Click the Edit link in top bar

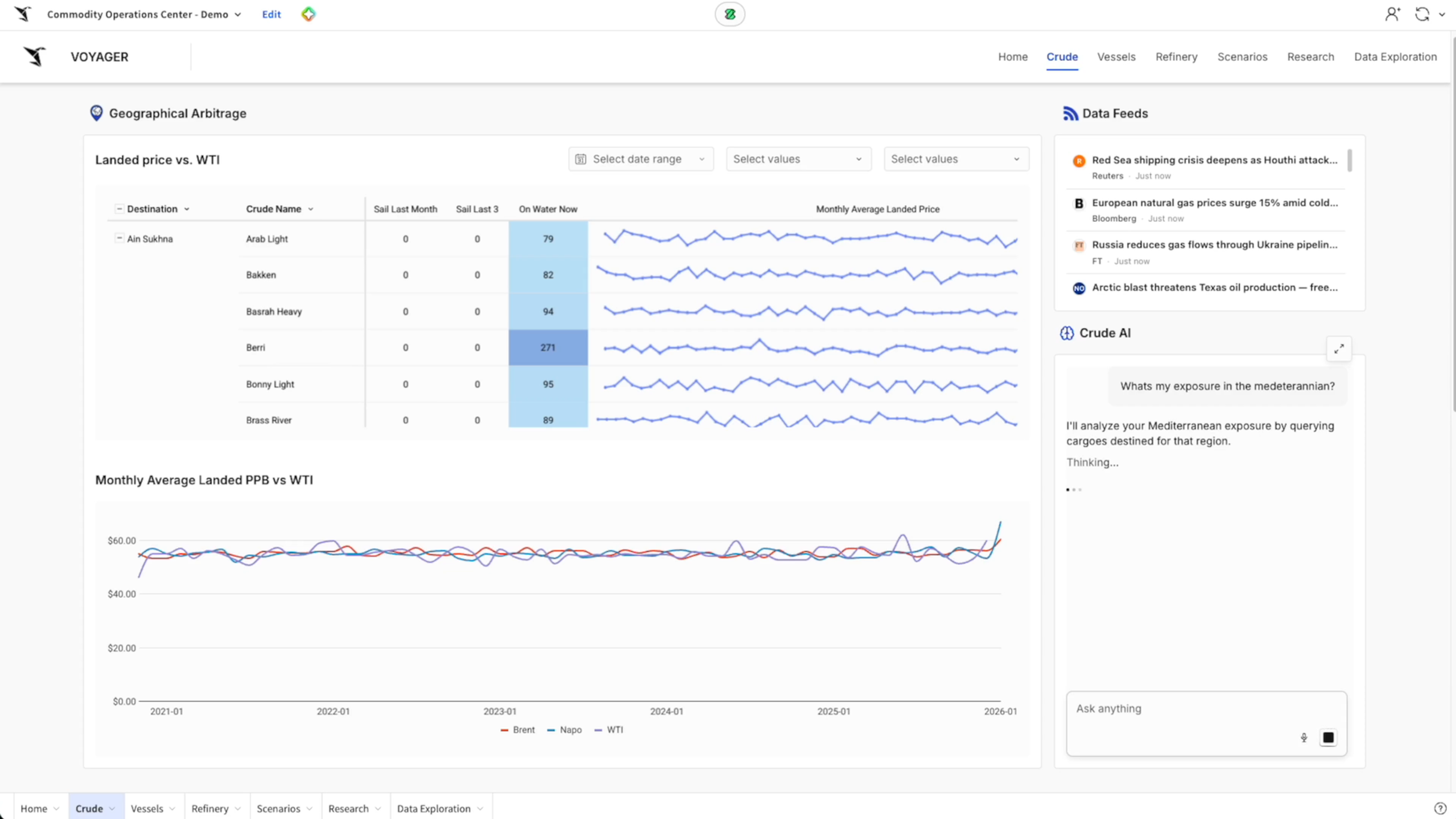click(x=271, y=15)
